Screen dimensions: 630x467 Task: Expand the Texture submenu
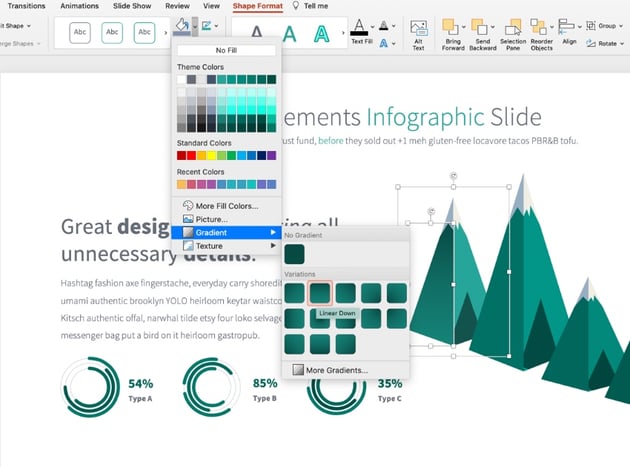[209, 245]
